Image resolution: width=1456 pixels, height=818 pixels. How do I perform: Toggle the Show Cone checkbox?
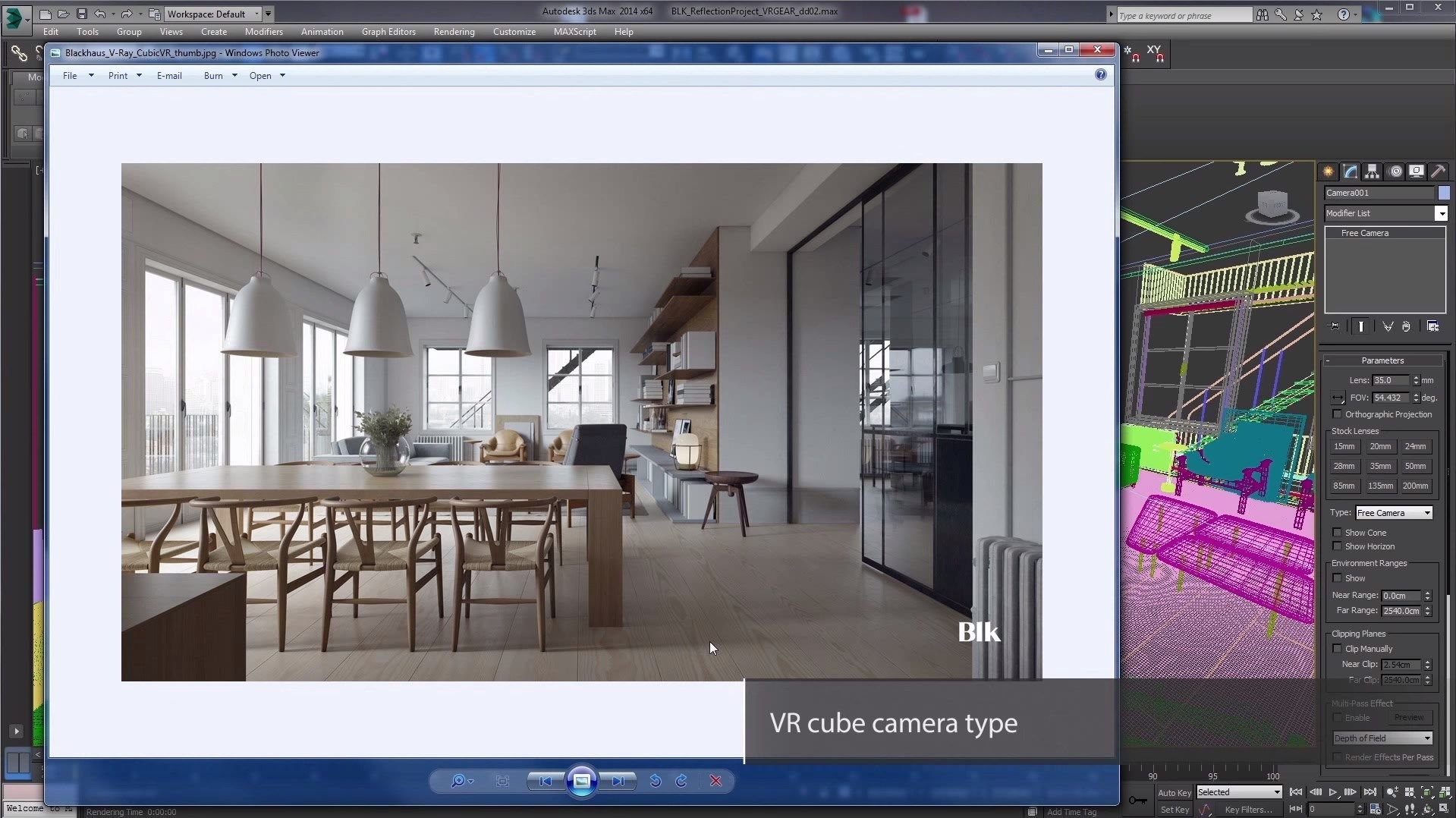click(1337, 533)
